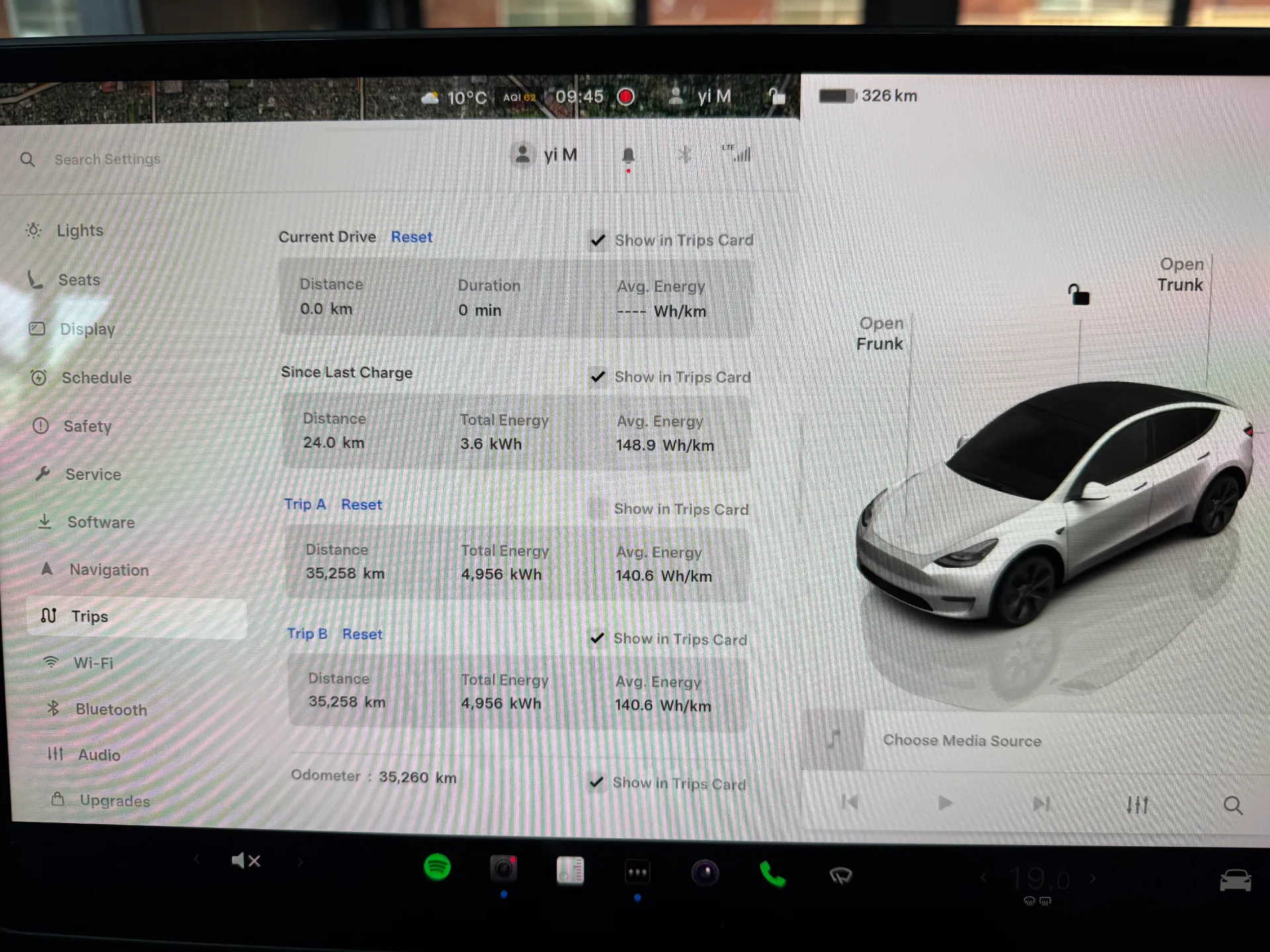1270x952 pixels.
Task: Tap the dashcam red record icon
Action: coord(626,97)
